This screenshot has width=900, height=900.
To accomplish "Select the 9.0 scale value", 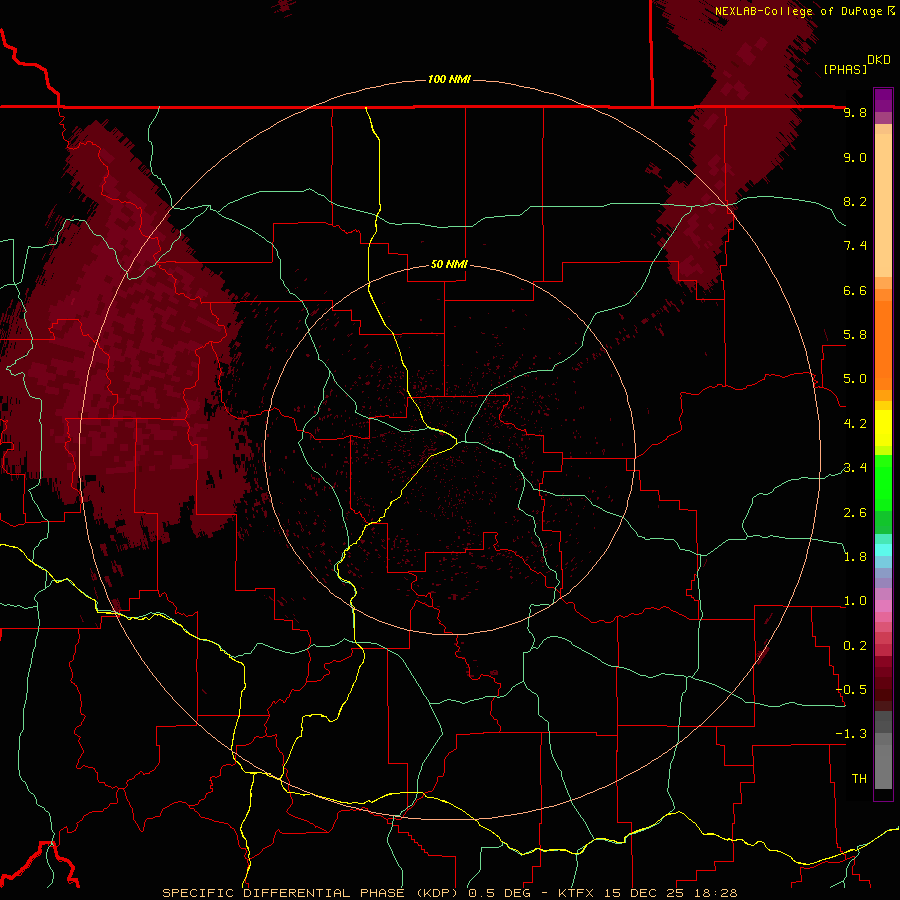I will click(855, 157).
